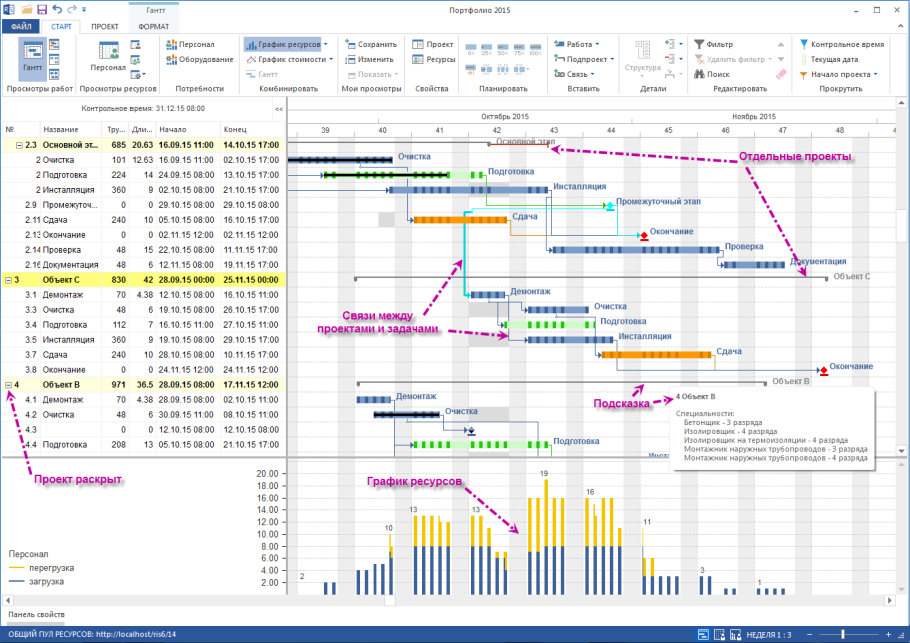Click the Undo arrow in title bar
The width and height of the screenshot is (910, 643).
(56, 8)
